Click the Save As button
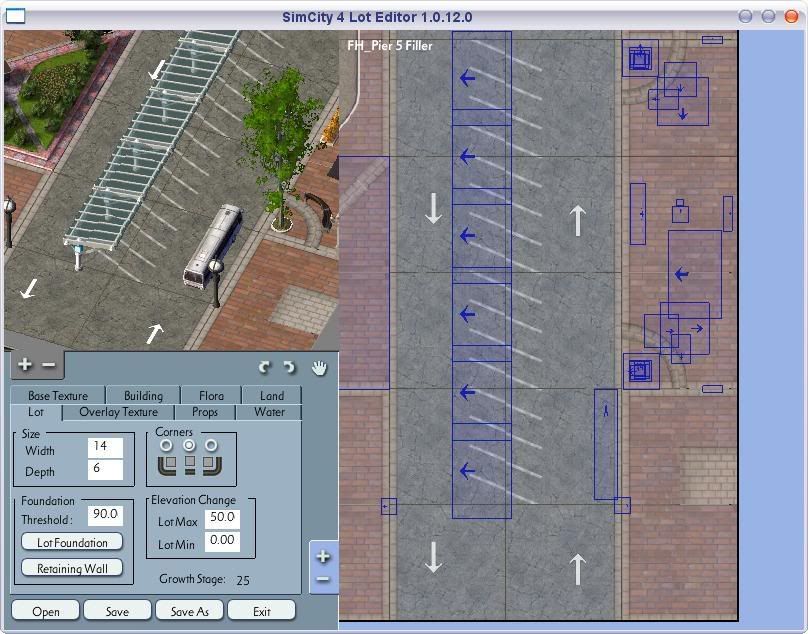This screenshot has height=634, width=808. [190, 611]
